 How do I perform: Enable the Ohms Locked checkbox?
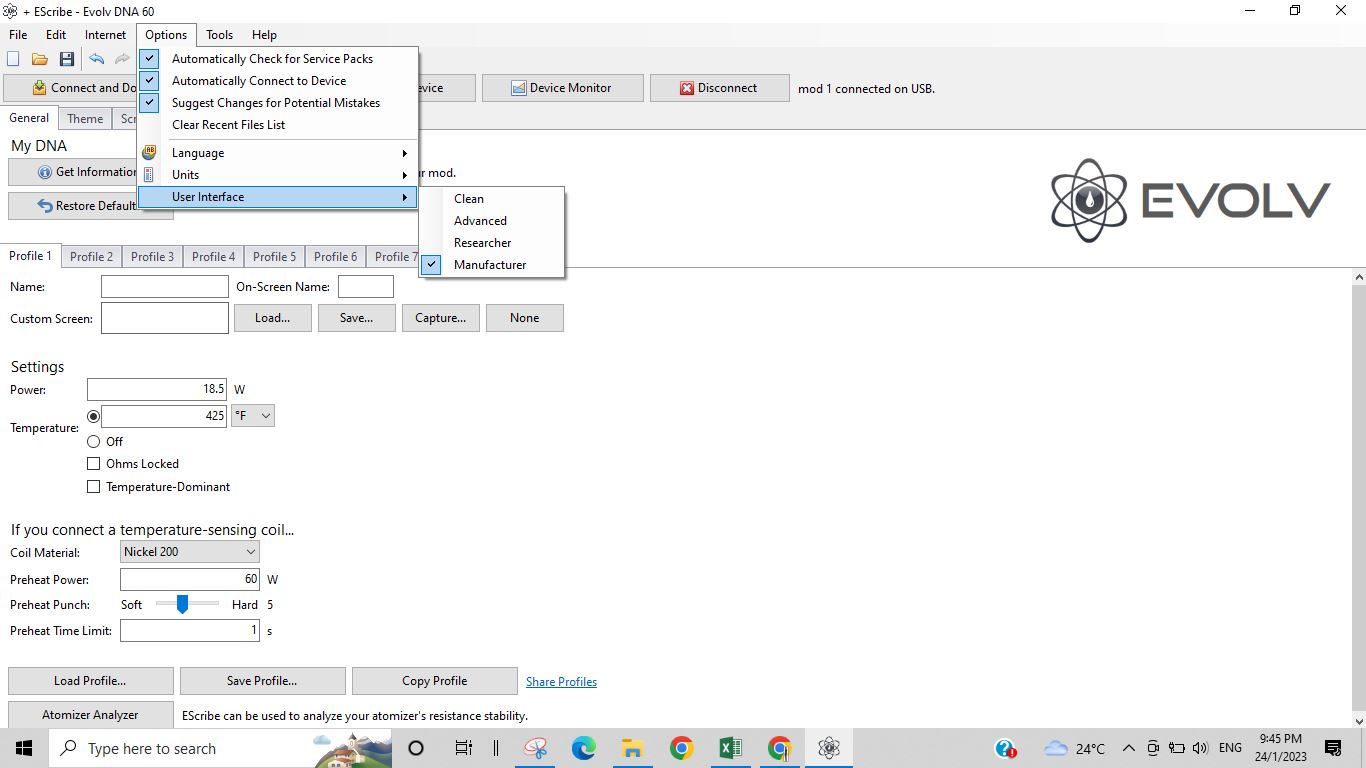pyautogui.click(x=94, y=464)
